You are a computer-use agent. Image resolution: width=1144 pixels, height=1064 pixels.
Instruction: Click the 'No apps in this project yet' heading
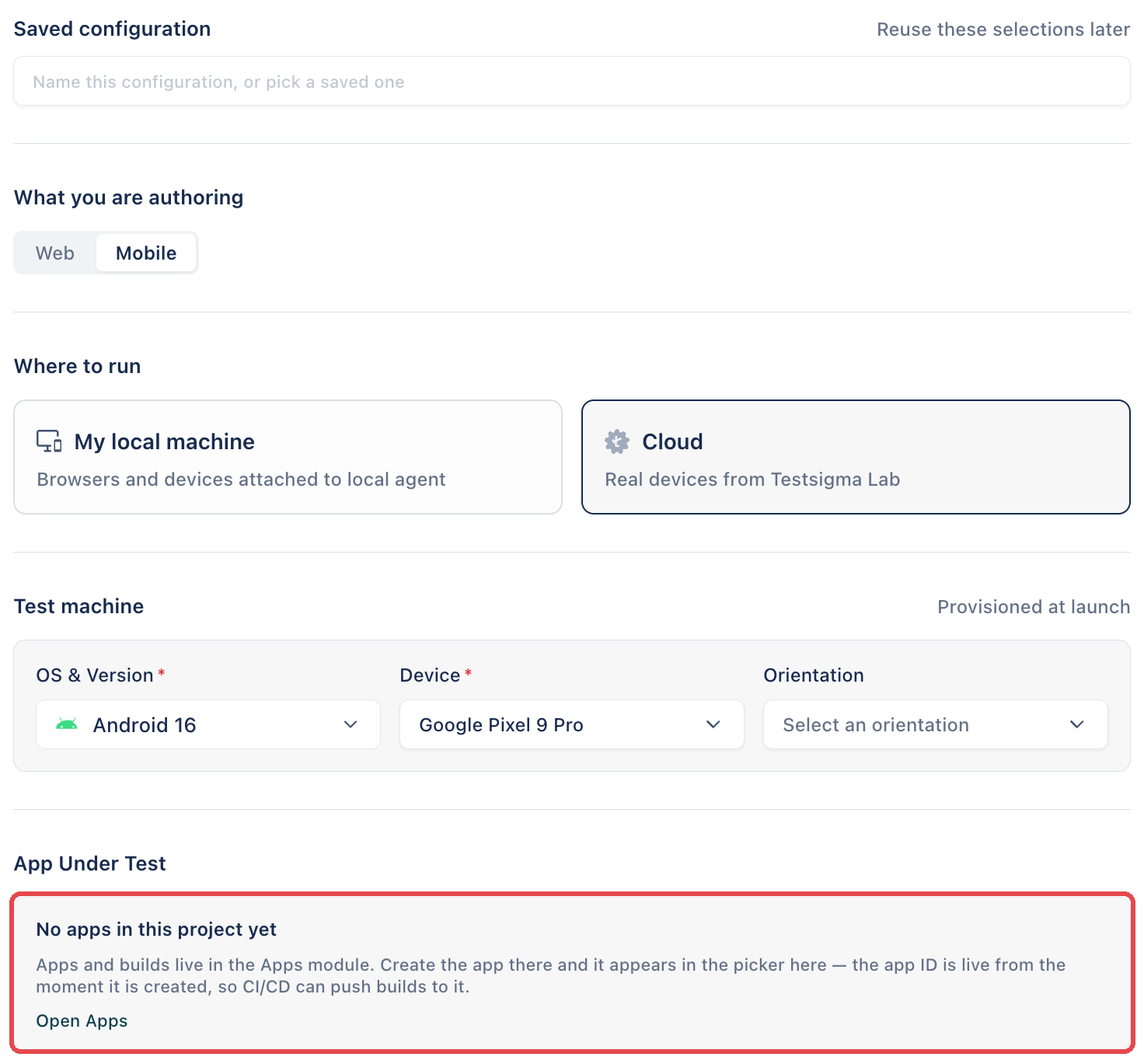click(x=156, y=930)
